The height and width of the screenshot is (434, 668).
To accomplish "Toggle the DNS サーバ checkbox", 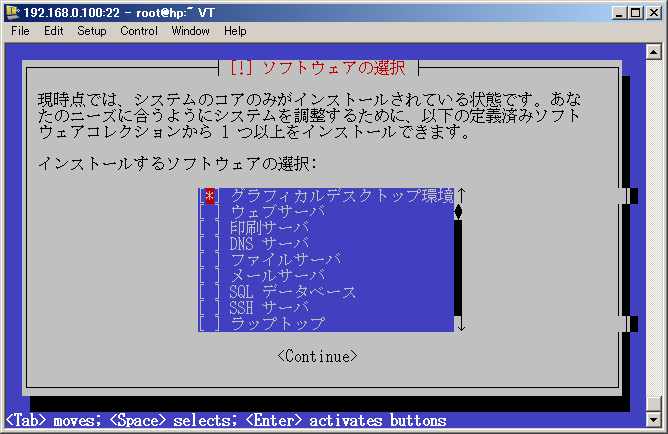I will (210, 244).
